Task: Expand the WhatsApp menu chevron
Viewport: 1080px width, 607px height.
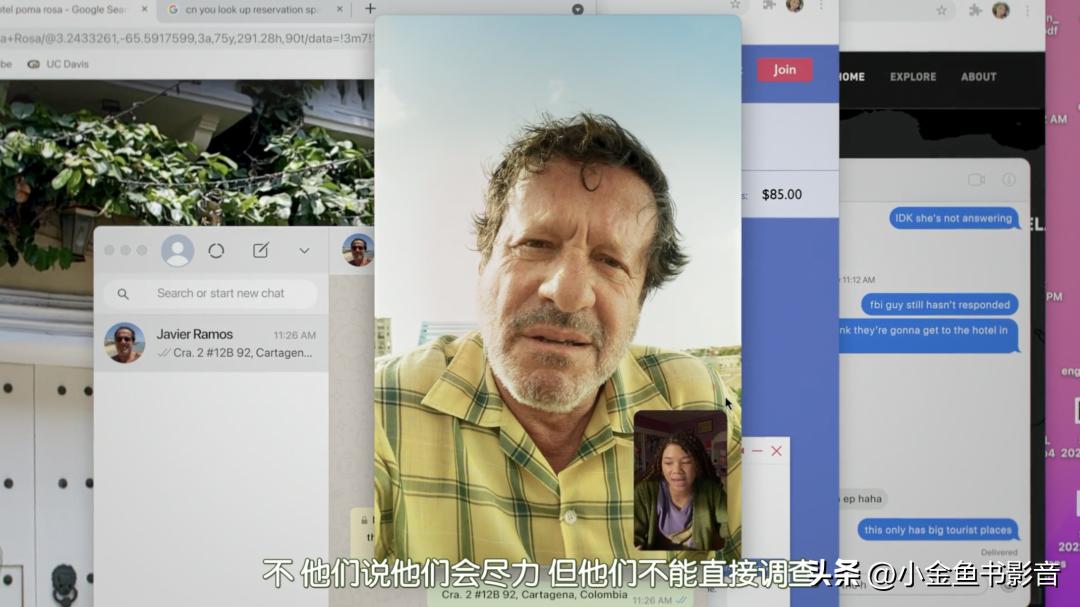Action: 304,251
